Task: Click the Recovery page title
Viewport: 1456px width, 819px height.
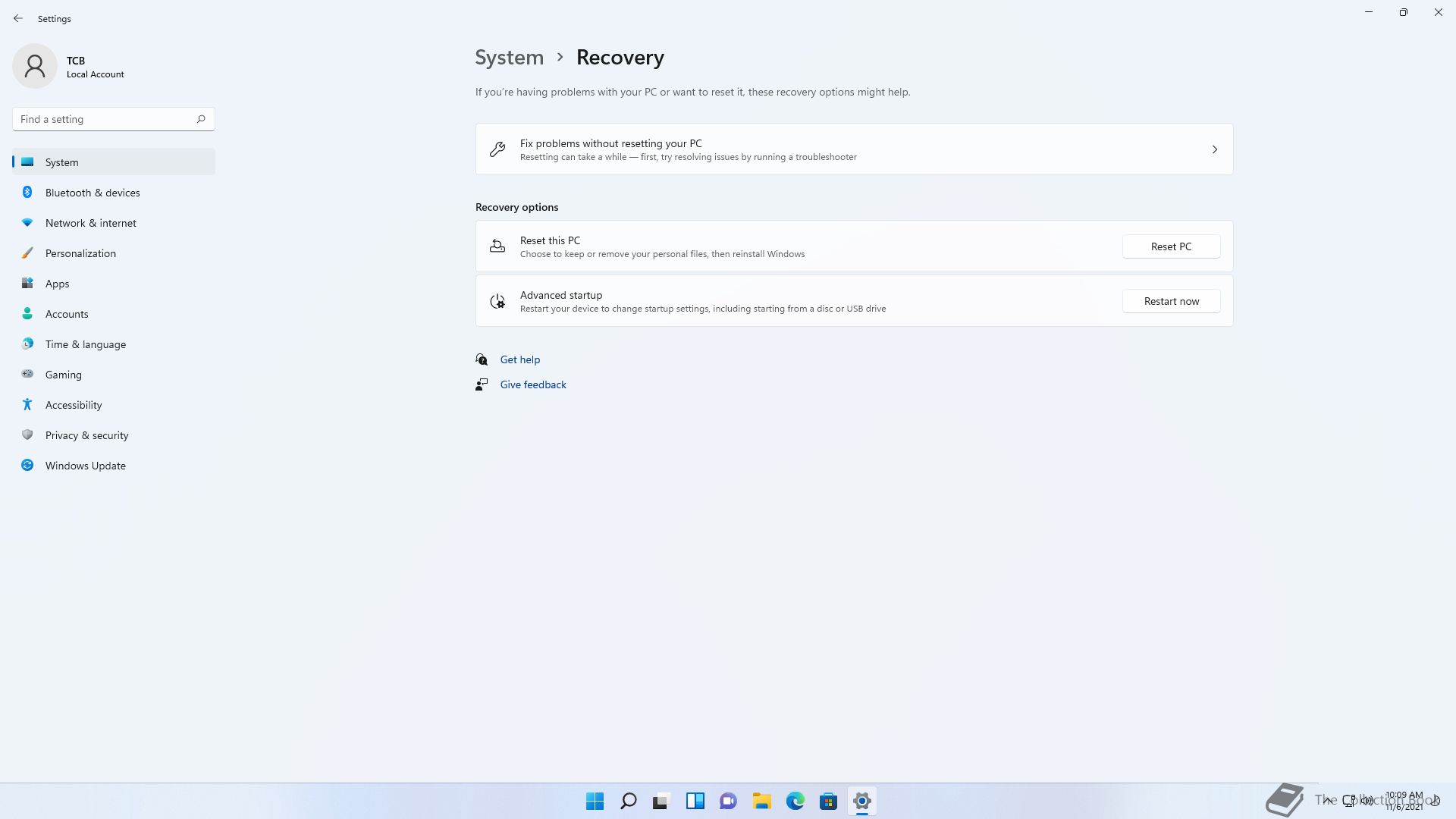Action: tap(620, 58)
